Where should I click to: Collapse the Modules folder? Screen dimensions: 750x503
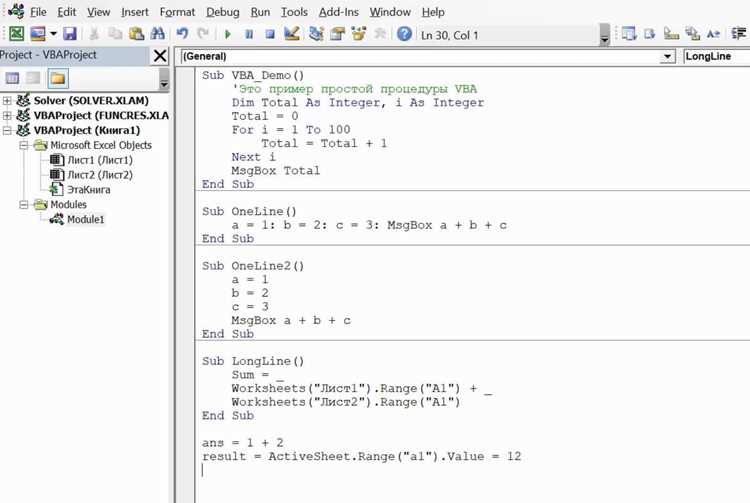point(23,204)
